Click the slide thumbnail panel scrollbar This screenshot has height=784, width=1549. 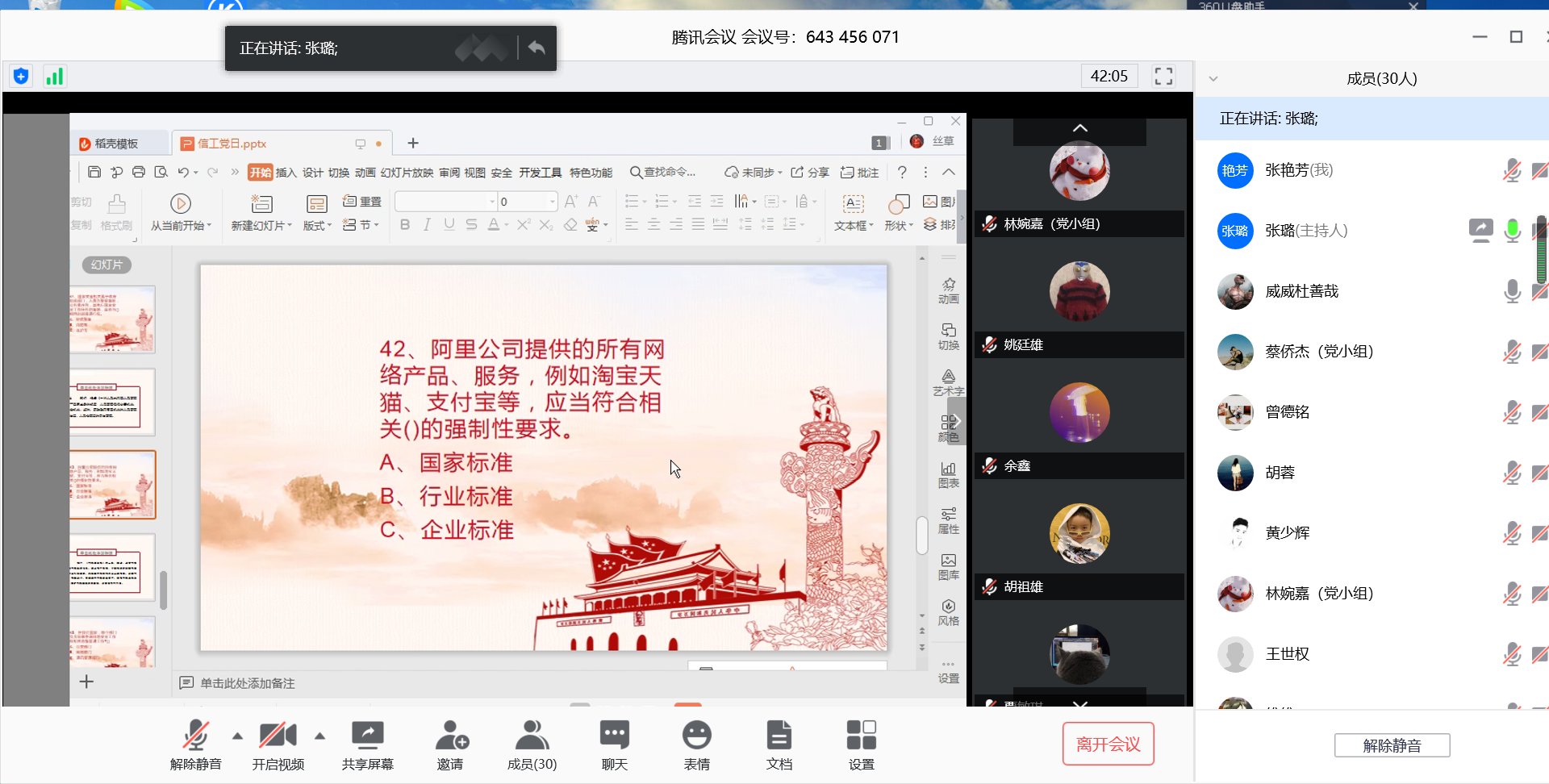click(163, 590)
